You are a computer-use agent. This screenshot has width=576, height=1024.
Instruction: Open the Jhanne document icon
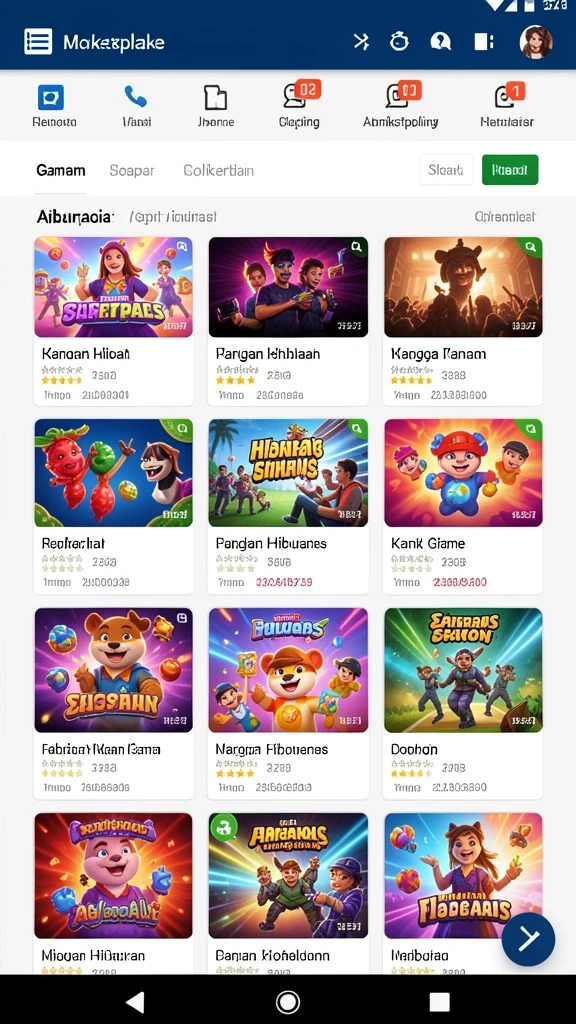click(216, 98)
